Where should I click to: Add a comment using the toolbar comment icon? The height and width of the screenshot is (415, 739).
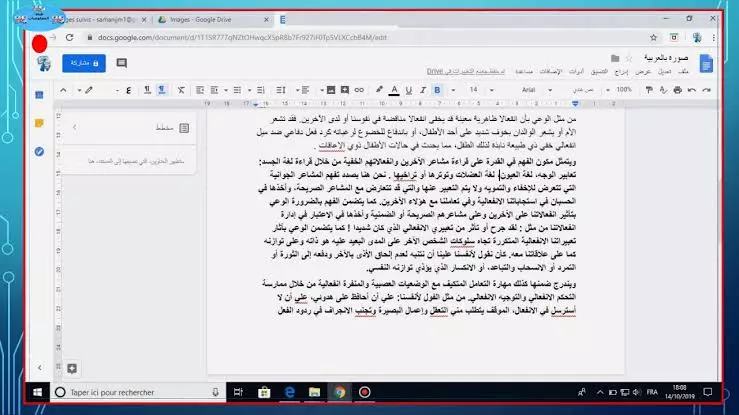[345, 90]
